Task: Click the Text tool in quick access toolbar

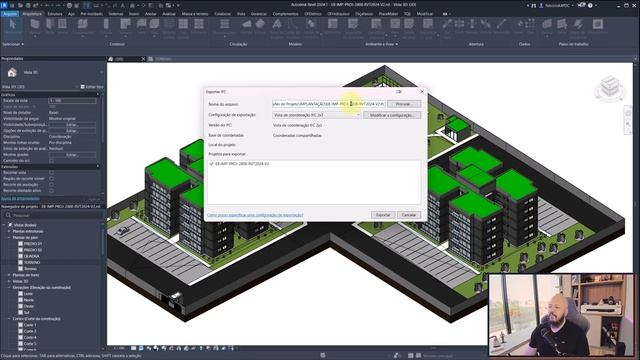Action: point(122,5)
